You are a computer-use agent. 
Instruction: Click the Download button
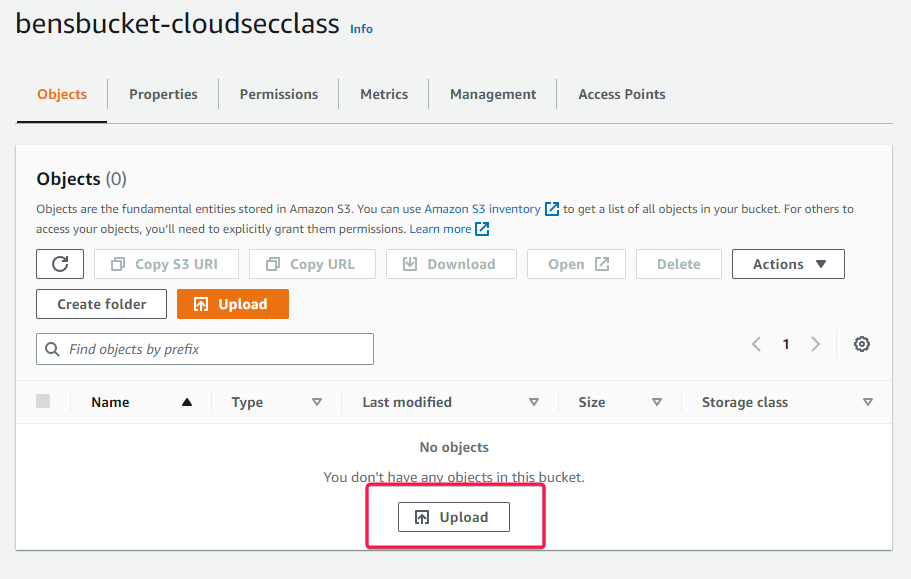pos(451,264)
